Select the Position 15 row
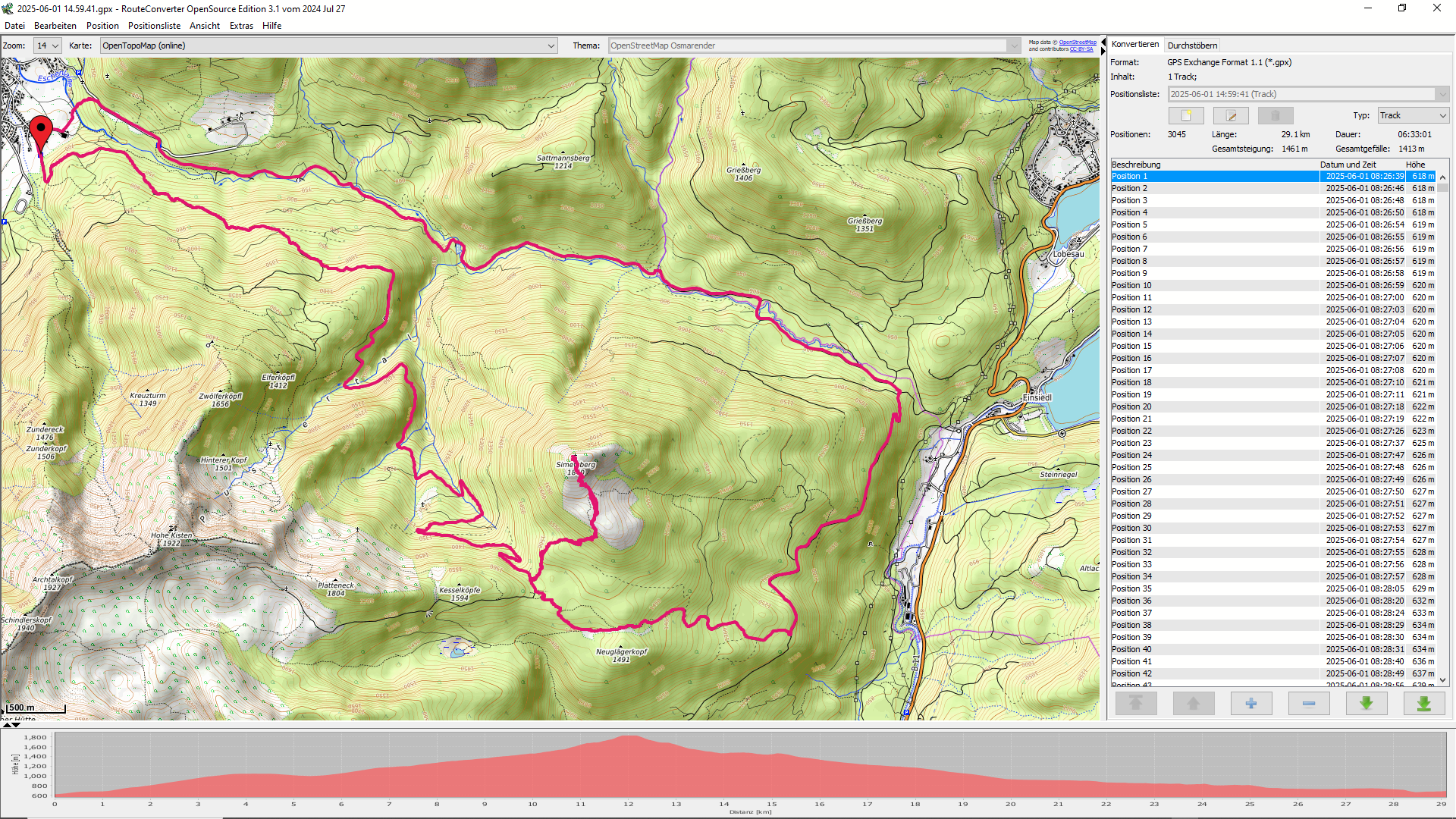This screenshot has height=819, width=1456. click(1273, 346)
